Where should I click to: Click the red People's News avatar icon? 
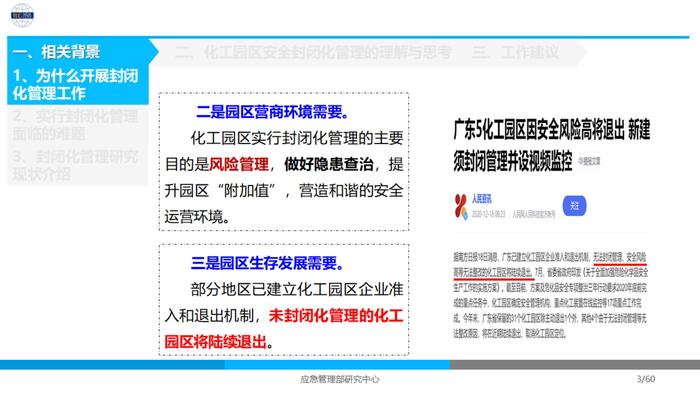click(461, 207)
